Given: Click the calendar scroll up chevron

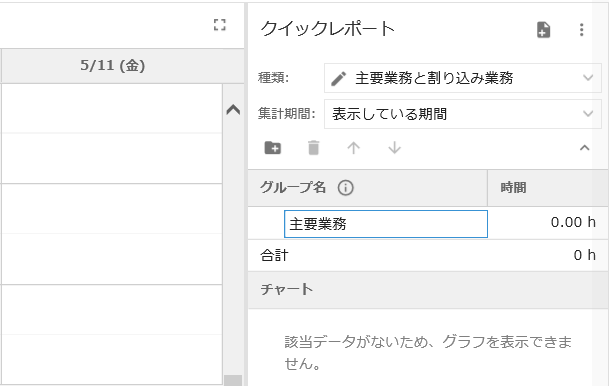Looking at the screenshot, I should pyautogui.click(x=233, y=110).
